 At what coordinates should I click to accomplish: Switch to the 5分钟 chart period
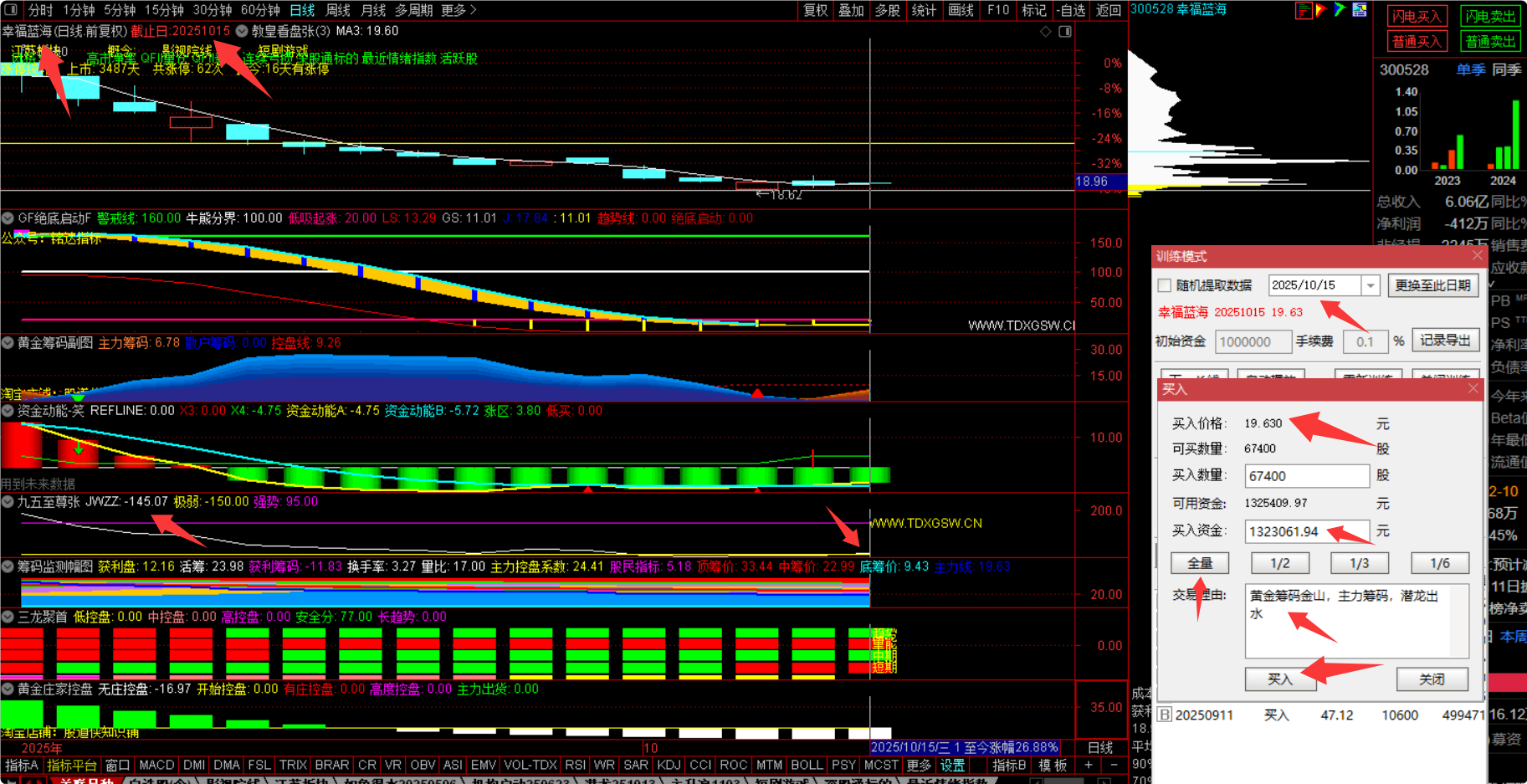(120, 10)
